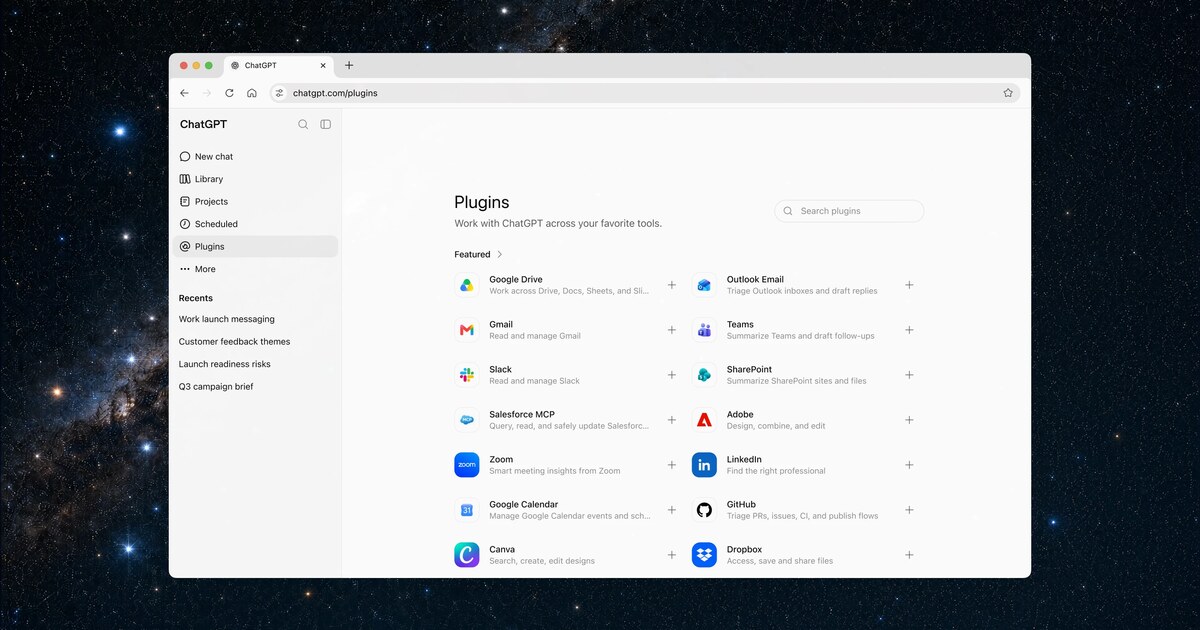Click the Salesforce MCP plugin name

pos(522,415)
